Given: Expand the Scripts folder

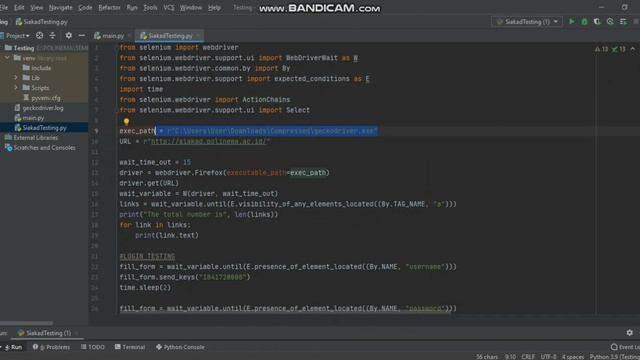Looking at the screenshot, I should pos(16,88).
